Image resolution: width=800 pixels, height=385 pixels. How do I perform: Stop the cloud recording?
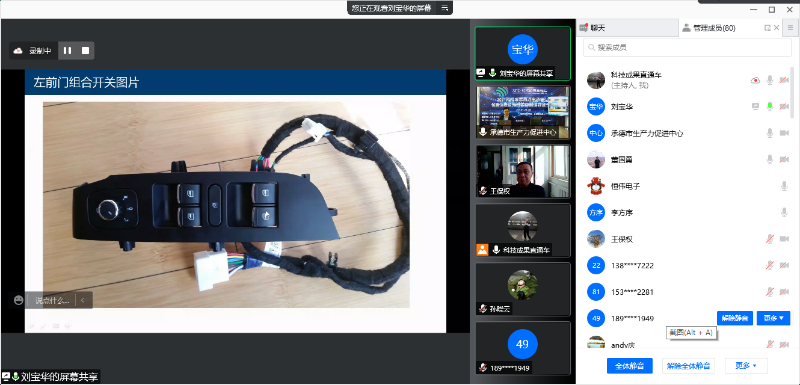pos(85,50)
